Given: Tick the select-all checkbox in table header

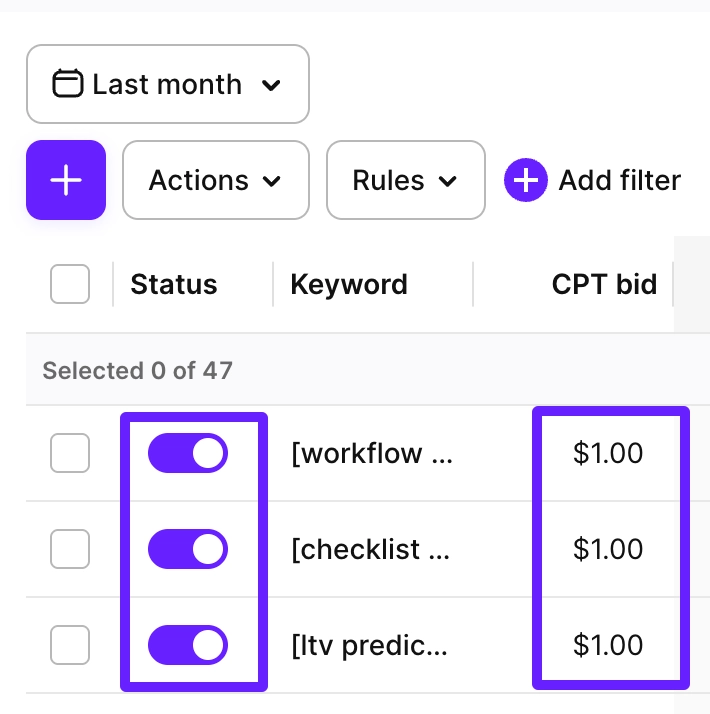Looking at the screenshot, I should (x=70, y=285).
